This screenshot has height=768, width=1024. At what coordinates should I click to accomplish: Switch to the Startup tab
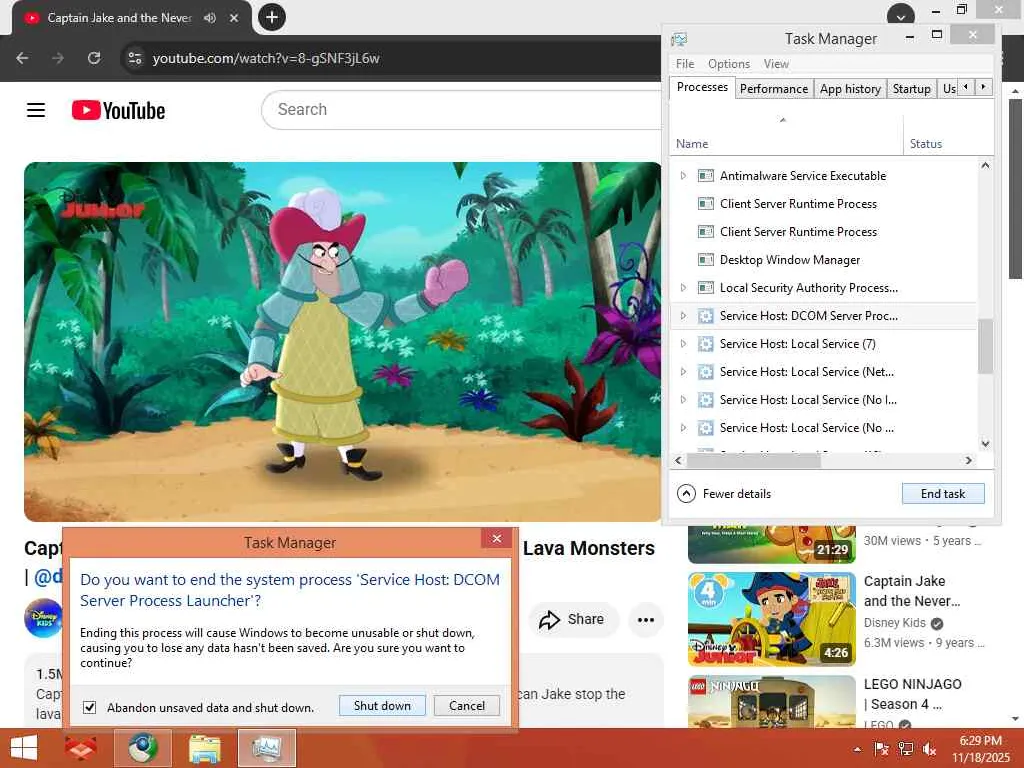coord(912,89)
